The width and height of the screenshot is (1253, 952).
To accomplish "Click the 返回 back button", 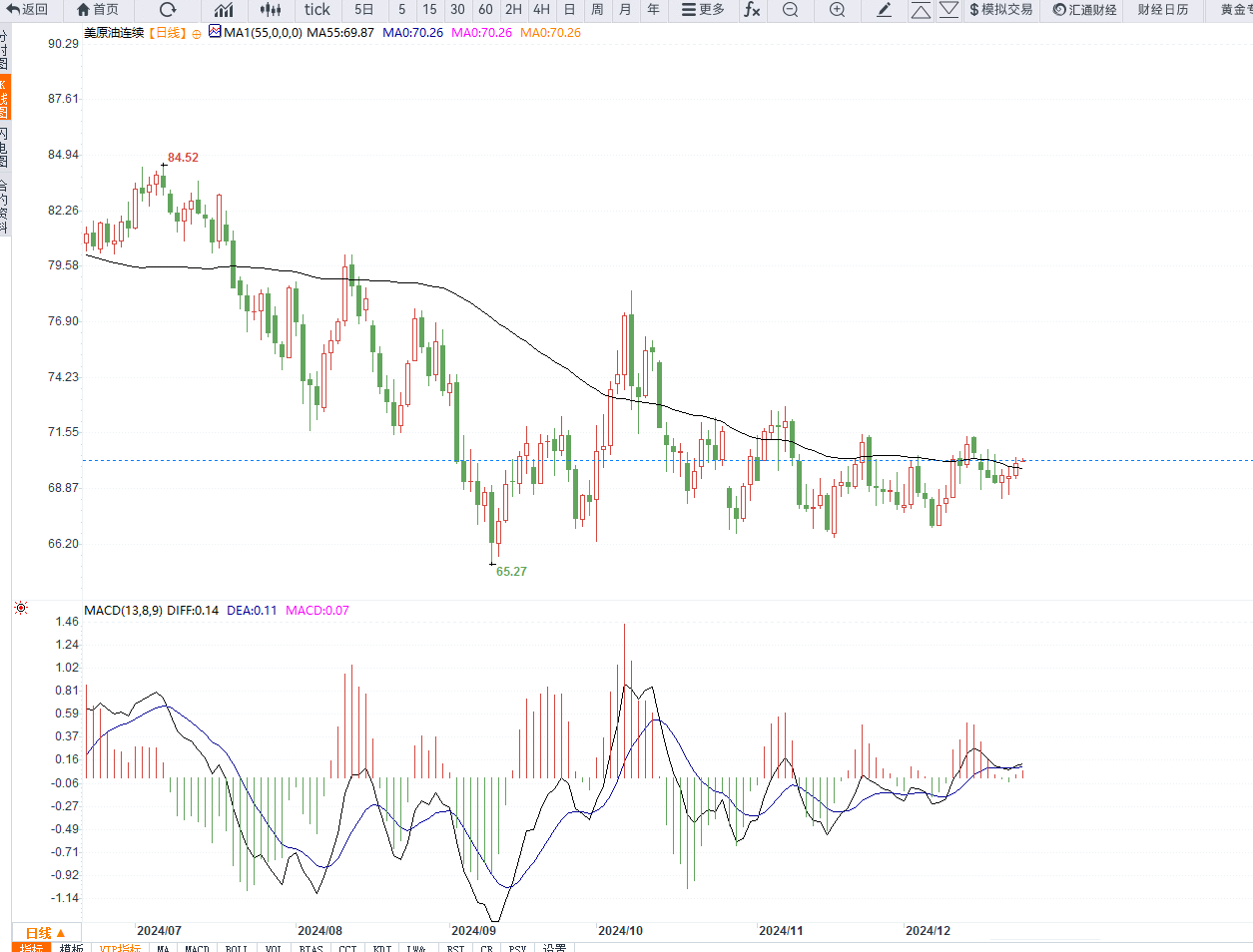I will [28, 10].
